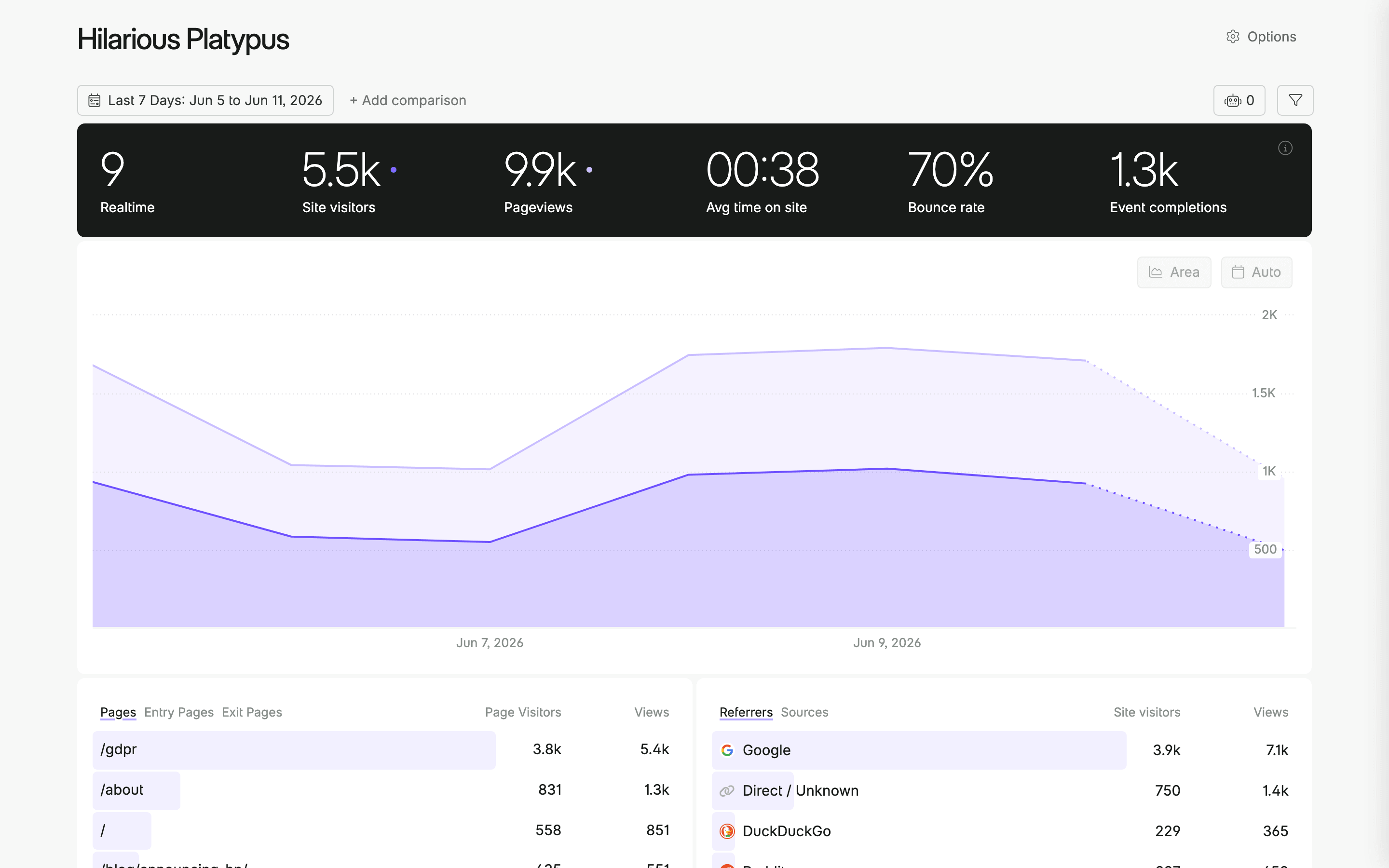1389x868 pixels.
Task: Click 229 visitors value for DuckDuckGo
Action: 1168,831
